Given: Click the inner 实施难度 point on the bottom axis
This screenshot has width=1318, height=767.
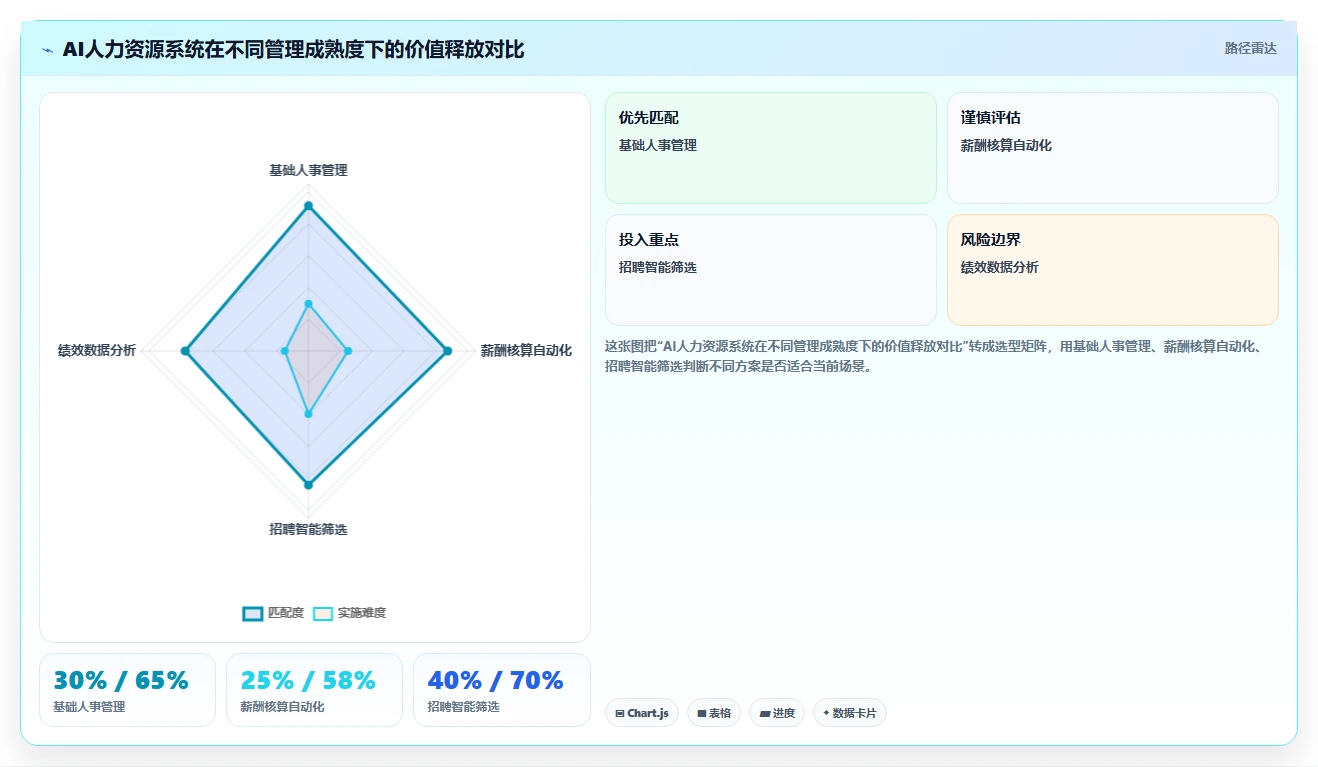Looking at the screenshot, I should [x=308, y=414].
